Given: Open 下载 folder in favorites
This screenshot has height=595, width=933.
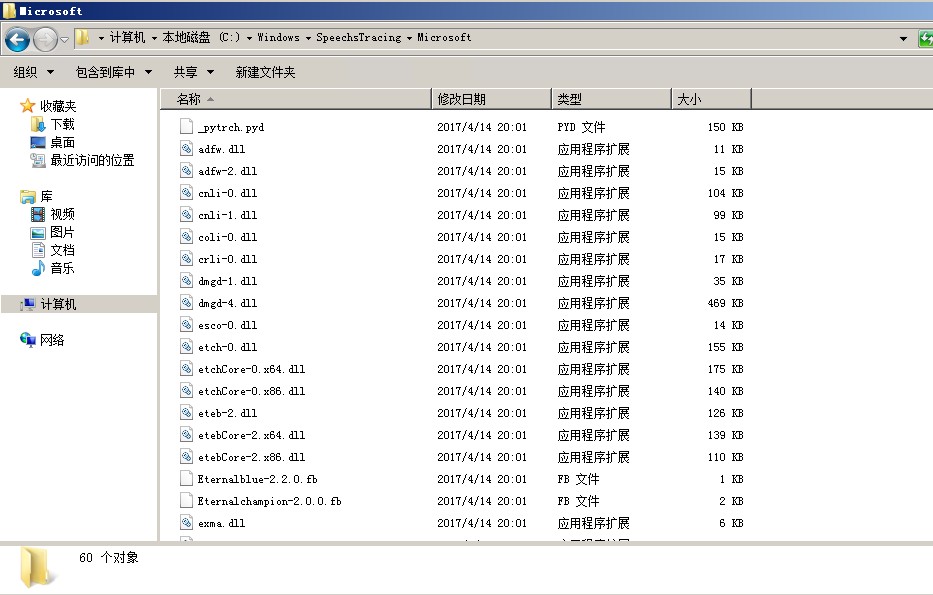Looking at the screenshot, I should [62, 124].
